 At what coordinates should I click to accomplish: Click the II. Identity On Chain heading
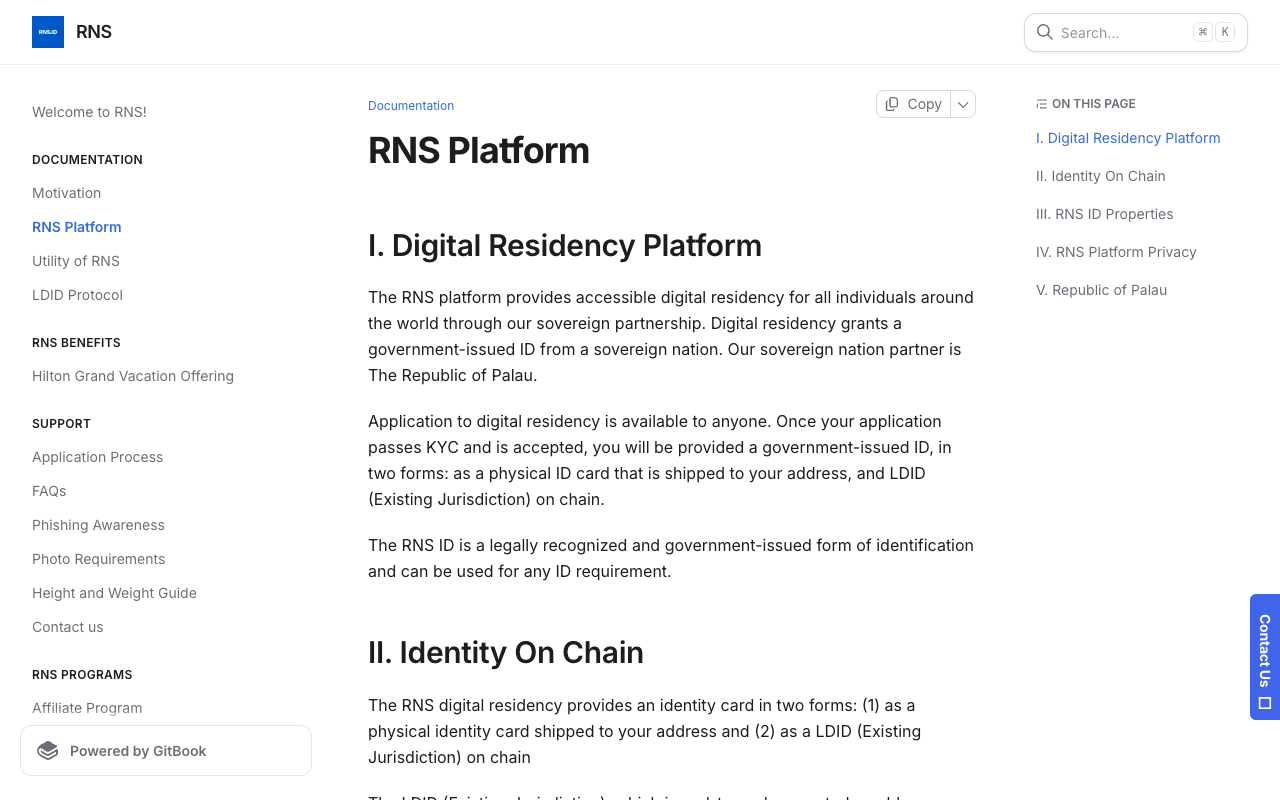click(506, 653)
